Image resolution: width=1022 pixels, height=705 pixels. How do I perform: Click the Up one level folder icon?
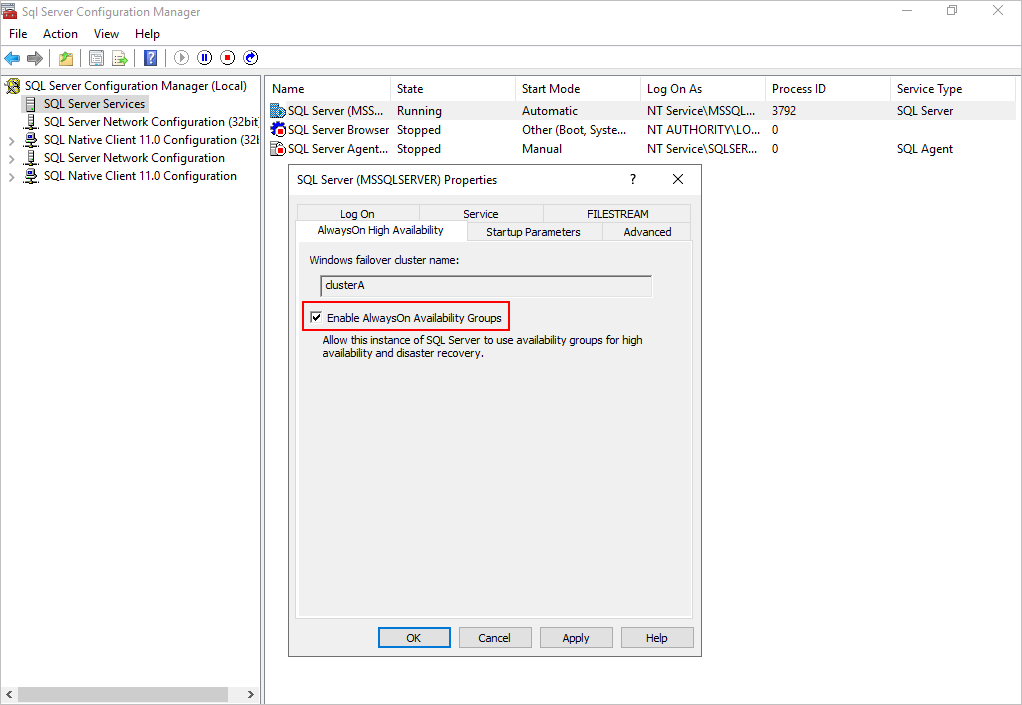pyautogui.click(x=66, y=58)
